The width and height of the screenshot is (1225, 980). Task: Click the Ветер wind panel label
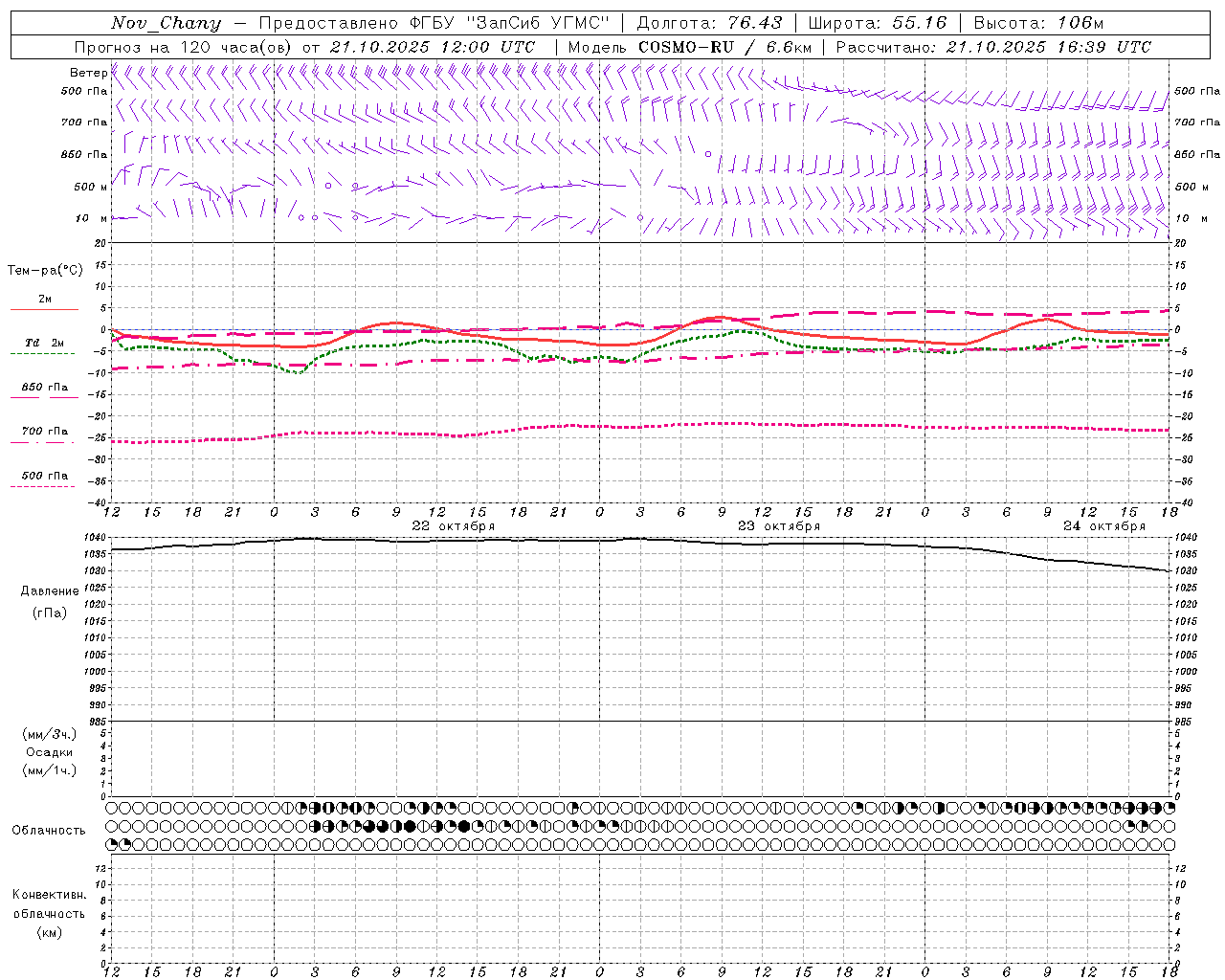[x=88, y=73]
